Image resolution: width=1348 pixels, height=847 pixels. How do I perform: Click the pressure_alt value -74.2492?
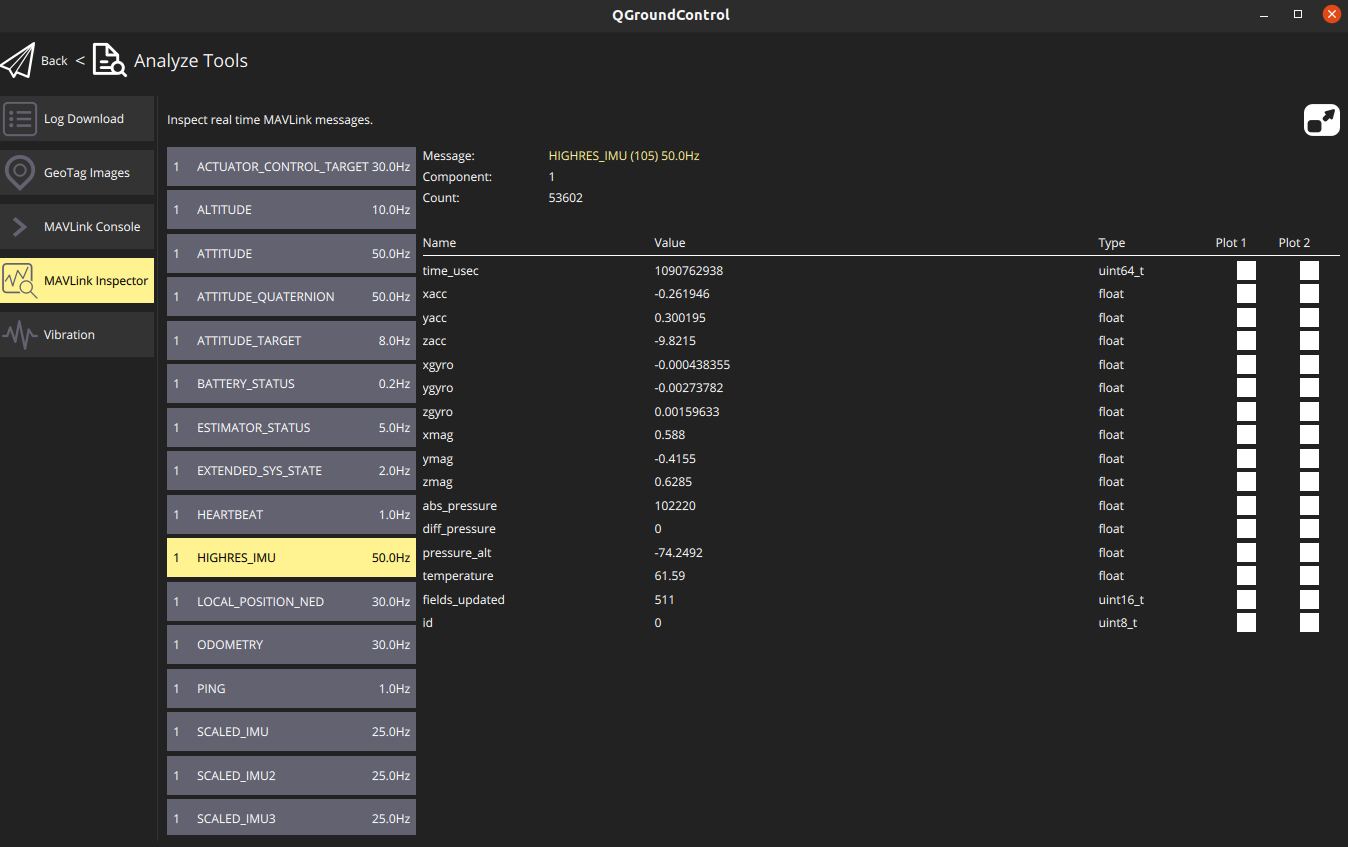tap(679, 553)
